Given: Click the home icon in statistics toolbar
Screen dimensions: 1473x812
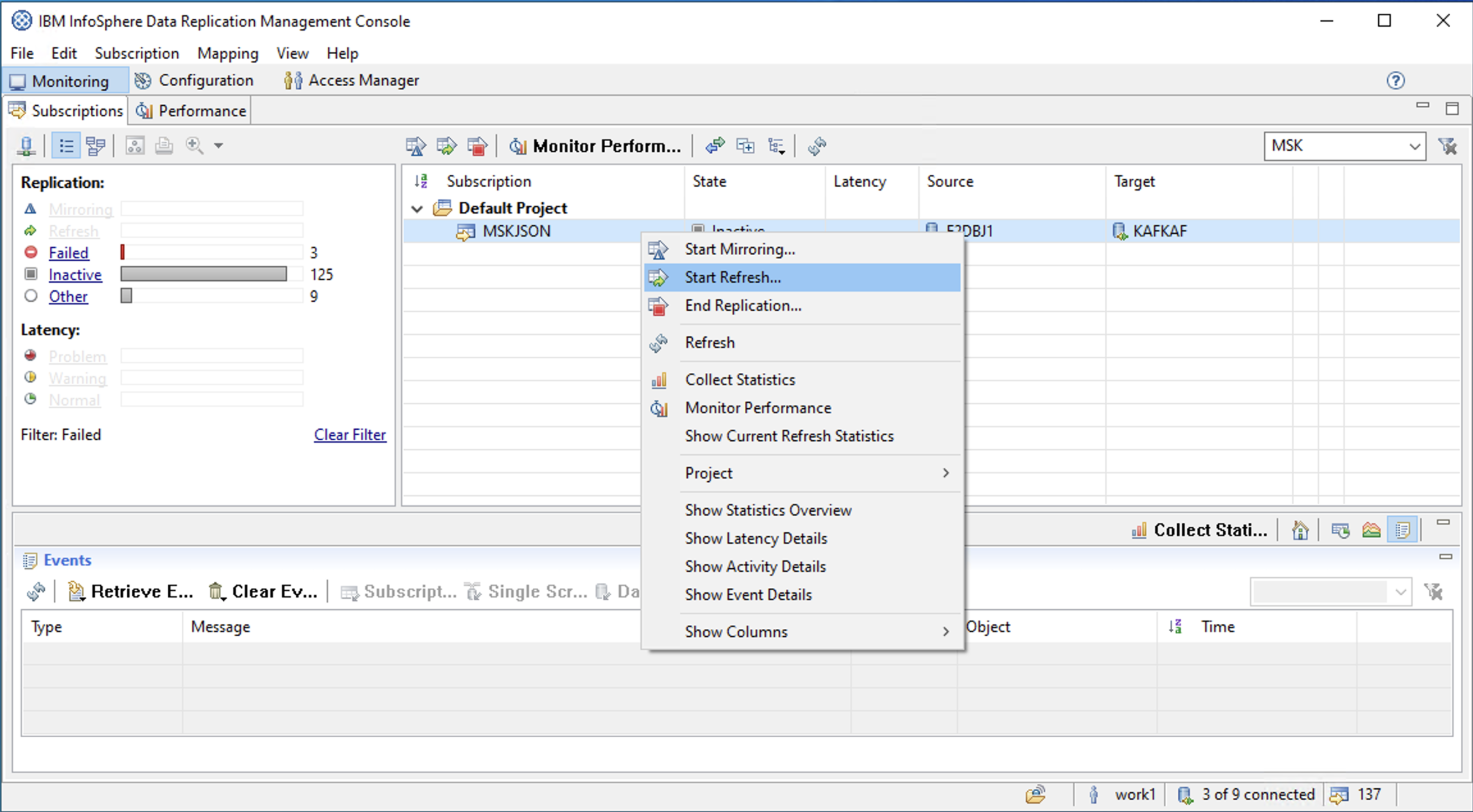Looking at the screenshot, I should point(1300,530).
